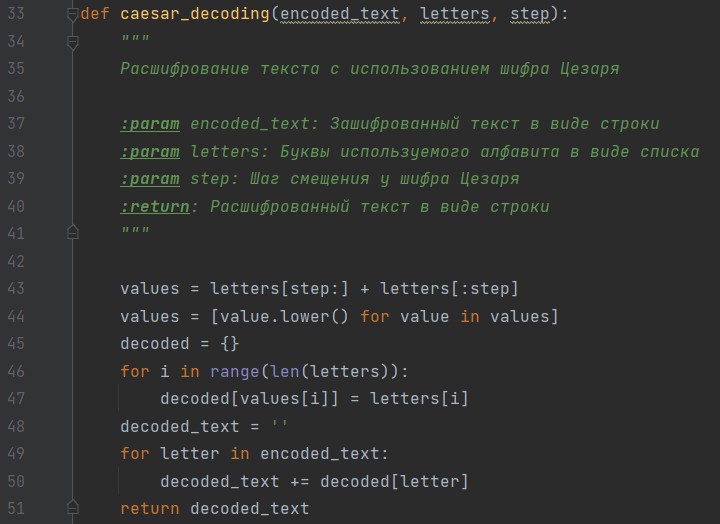Click docstring end fold marker line 41

[72, 232]
